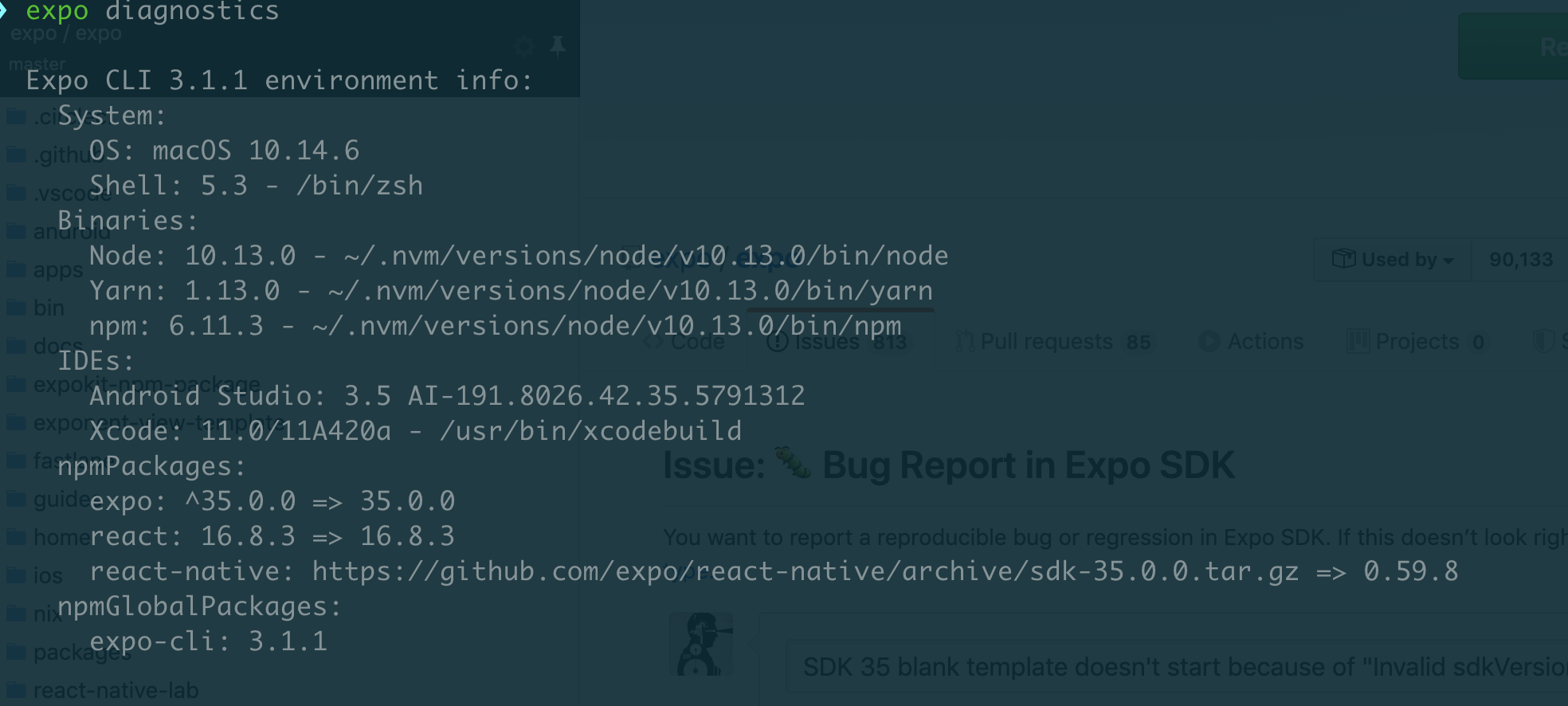This screenshot has height=706, width=1568.
Task: Open the Actions tab
Action: [x=1265, y=341]
